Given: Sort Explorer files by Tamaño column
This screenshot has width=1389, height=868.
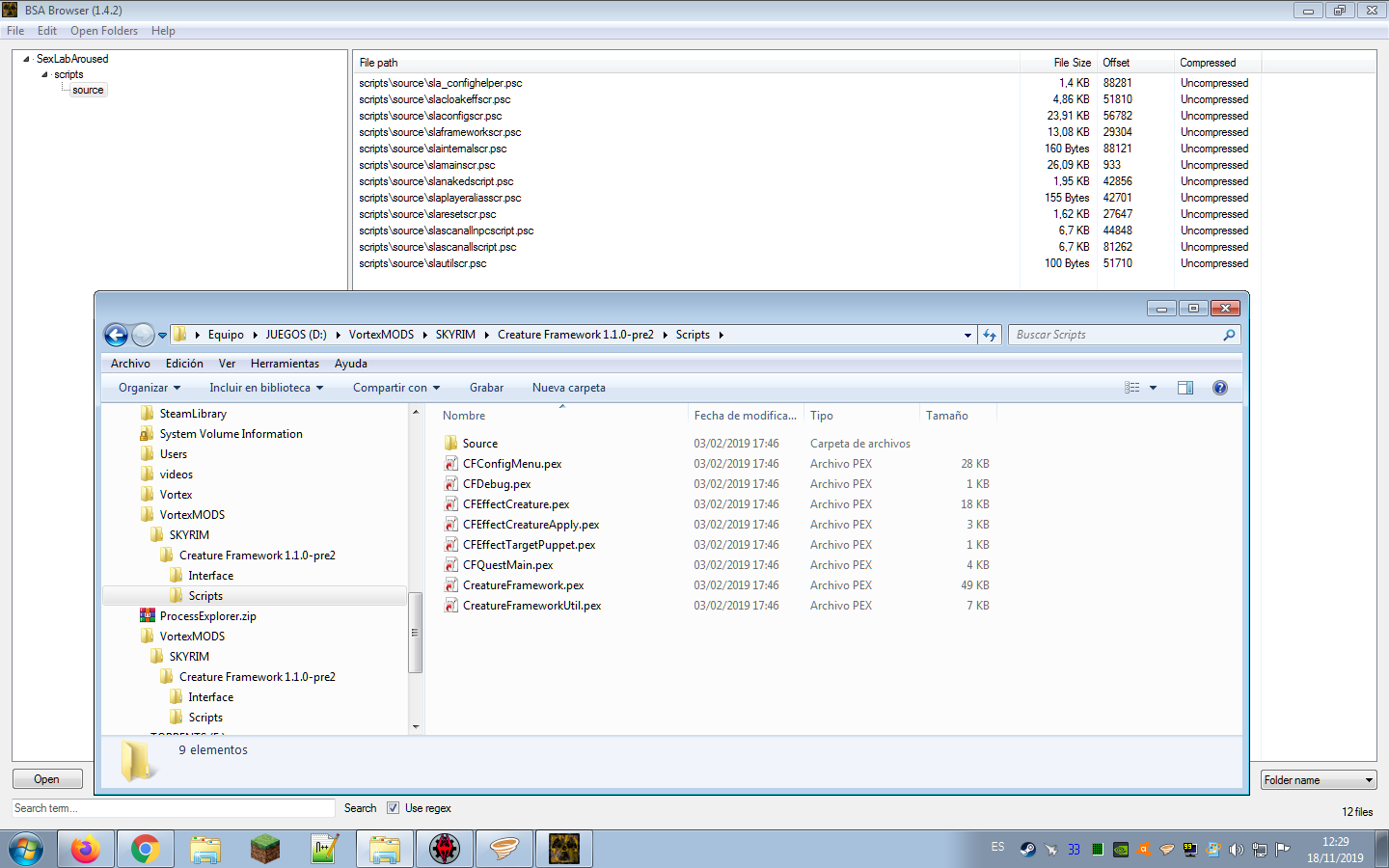Looking at the screenshot, I should coord(958,416).
